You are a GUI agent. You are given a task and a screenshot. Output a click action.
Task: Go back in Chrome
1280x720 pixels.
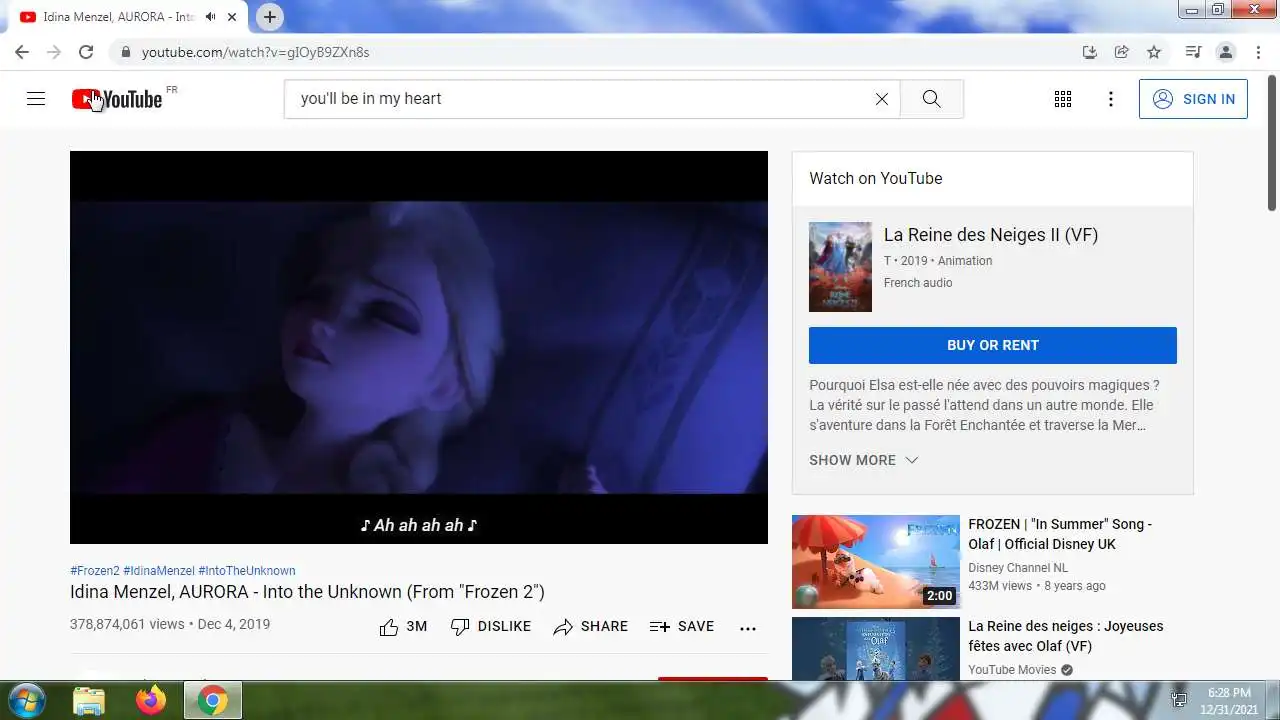pos(22,52)
